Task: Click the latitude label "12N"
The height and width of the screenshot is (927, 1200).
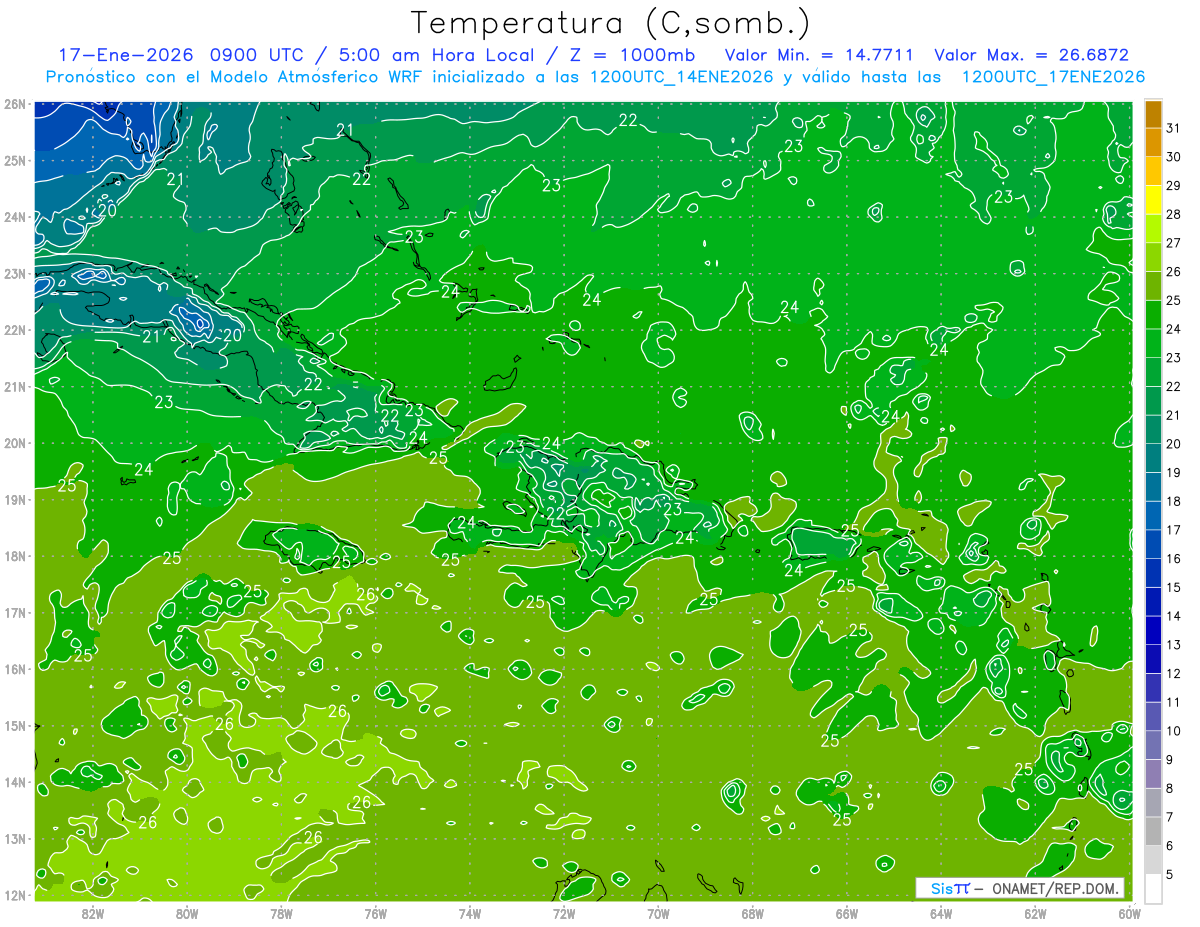Action: pos(16,895)
